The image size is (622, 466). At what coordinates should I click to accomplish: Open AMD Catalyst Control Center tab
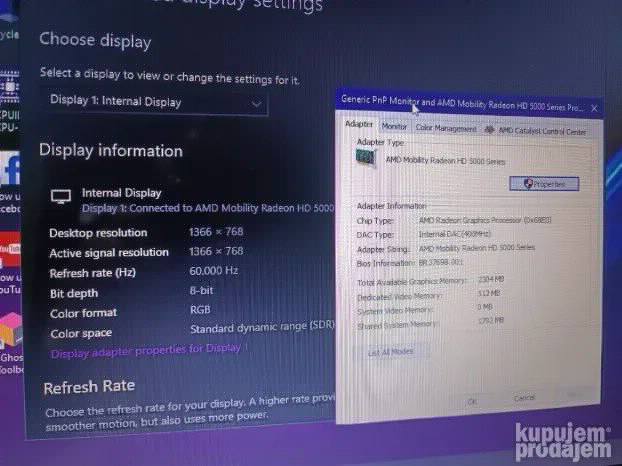coord(536,131)
